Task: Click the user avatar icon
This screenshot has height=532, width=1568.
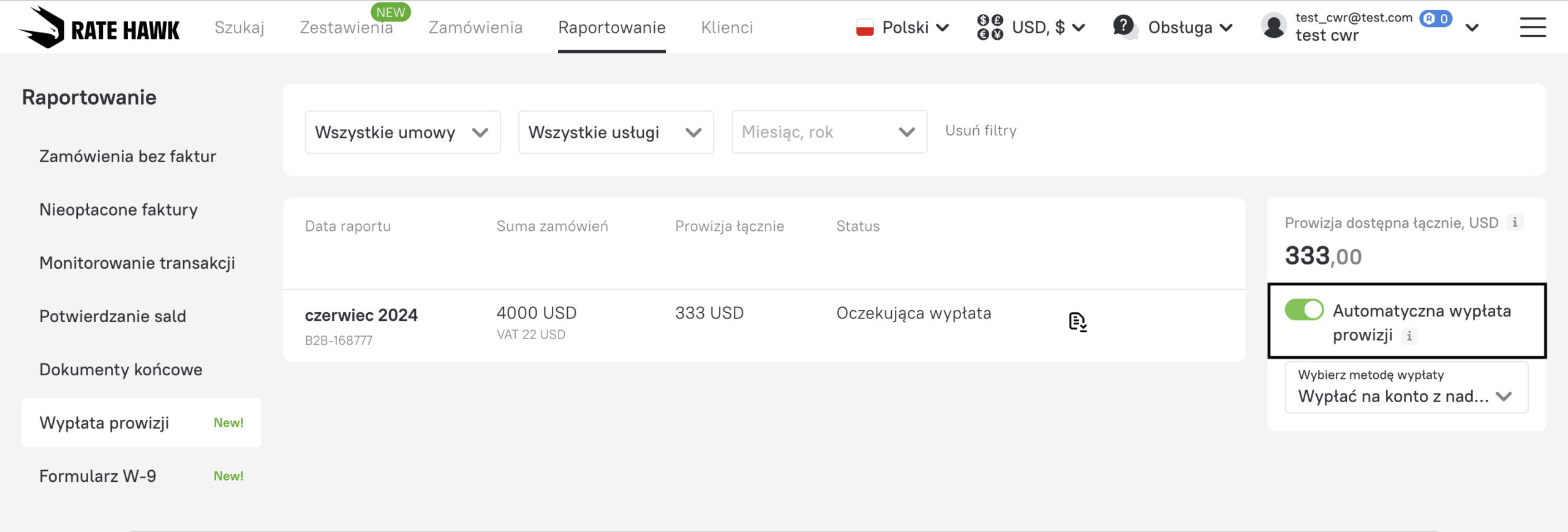Action: click(1273, 27)
